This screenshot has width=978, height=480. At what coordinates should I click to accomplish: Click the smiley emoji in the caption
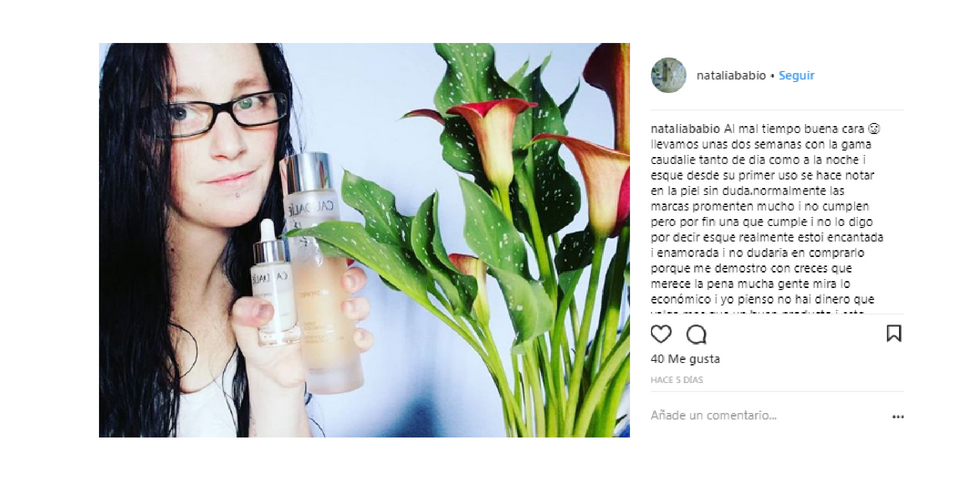click(874, 129)
